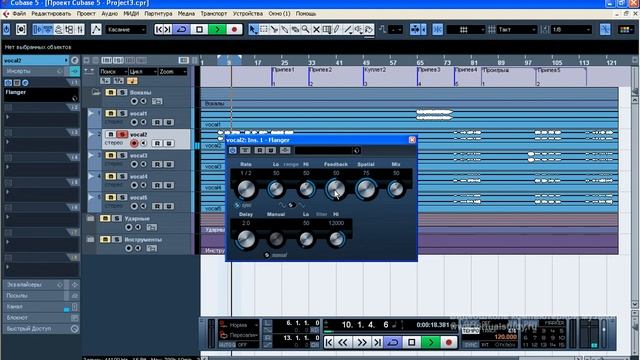Click the automation mode curve icon
Viewport: 640px width, 360px height.
[96, 29]
